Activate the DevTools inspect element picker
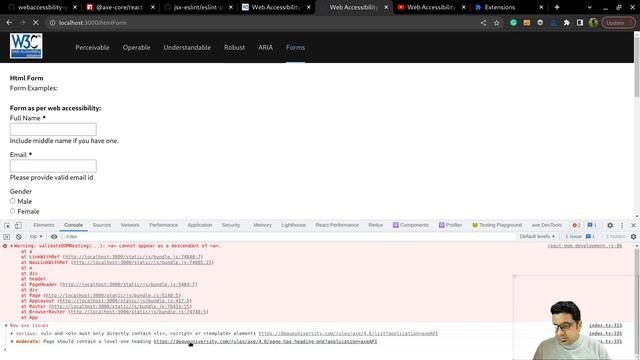This screenshot has width=640, height=360. [x=7, y=225]
